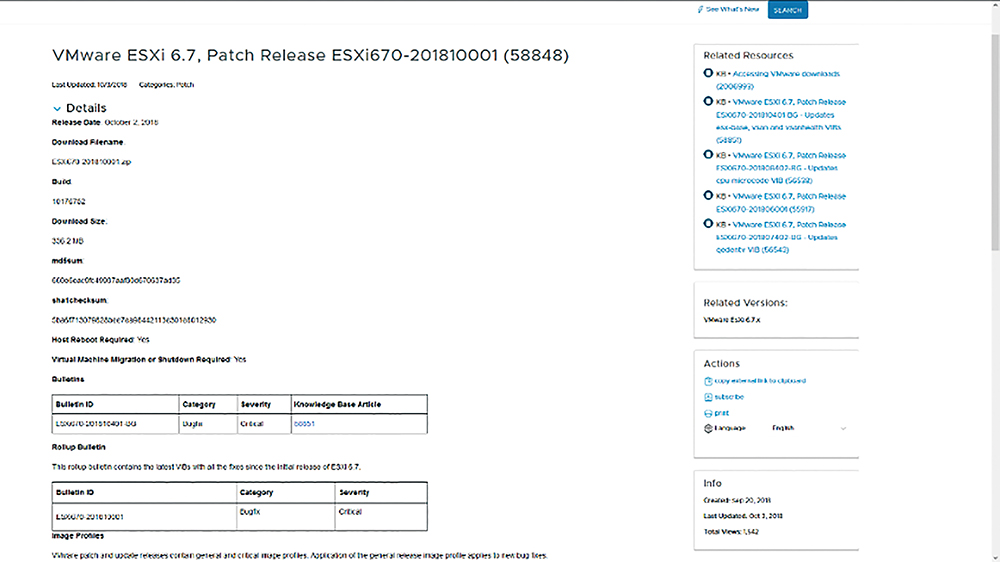1000x562 pixels.
Task: Collapse the Details section chevron
Action: point(57,108)
